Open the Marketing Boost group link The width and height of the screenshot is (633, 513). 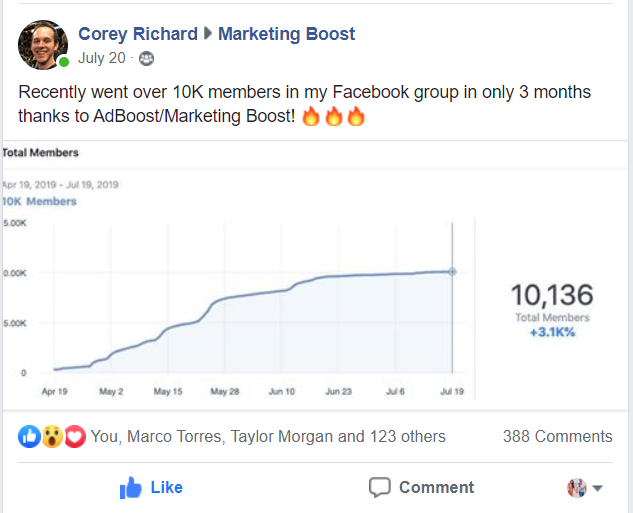287,34
